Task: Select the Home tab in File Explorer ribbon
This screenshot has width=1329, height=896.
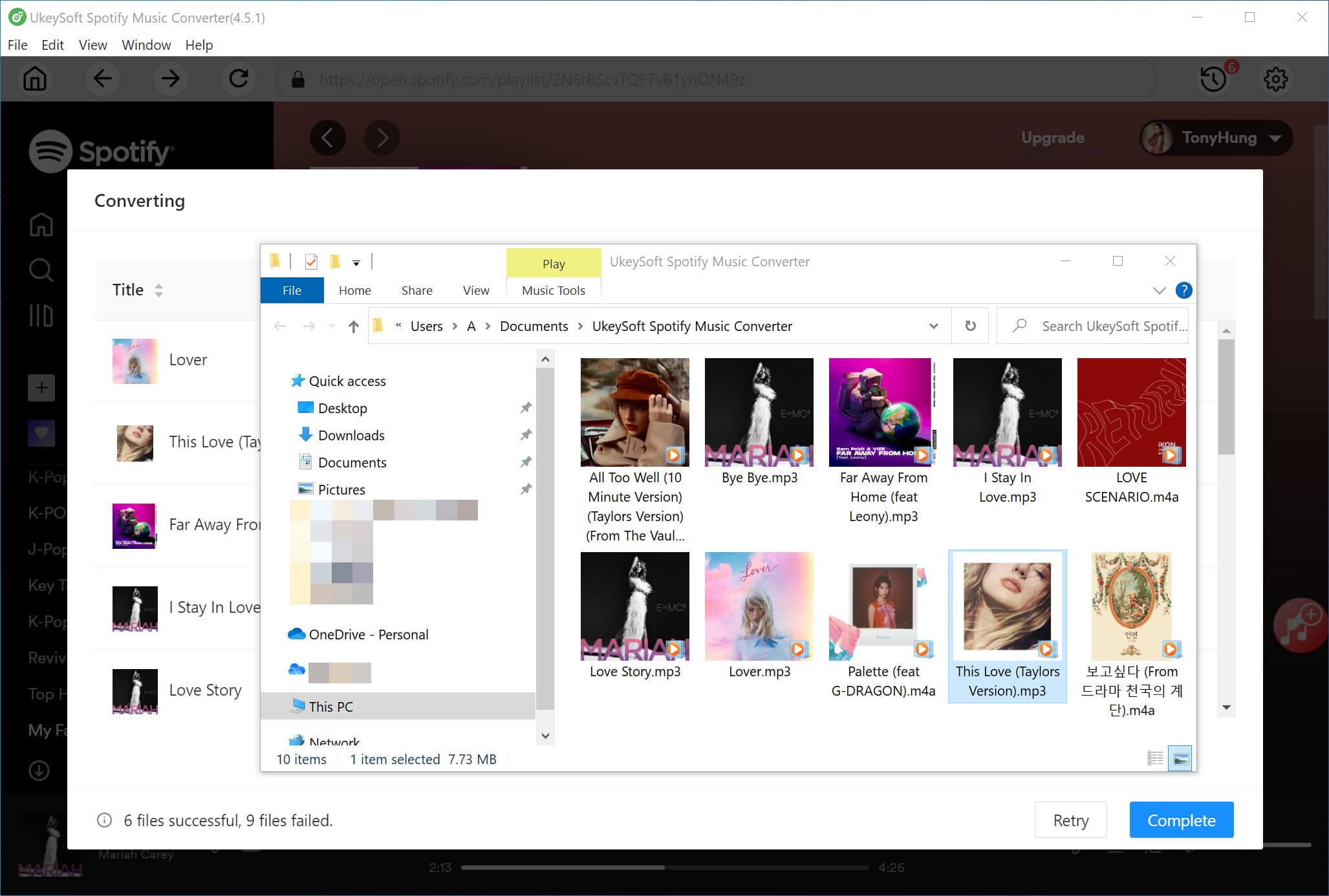Action: 354,290
